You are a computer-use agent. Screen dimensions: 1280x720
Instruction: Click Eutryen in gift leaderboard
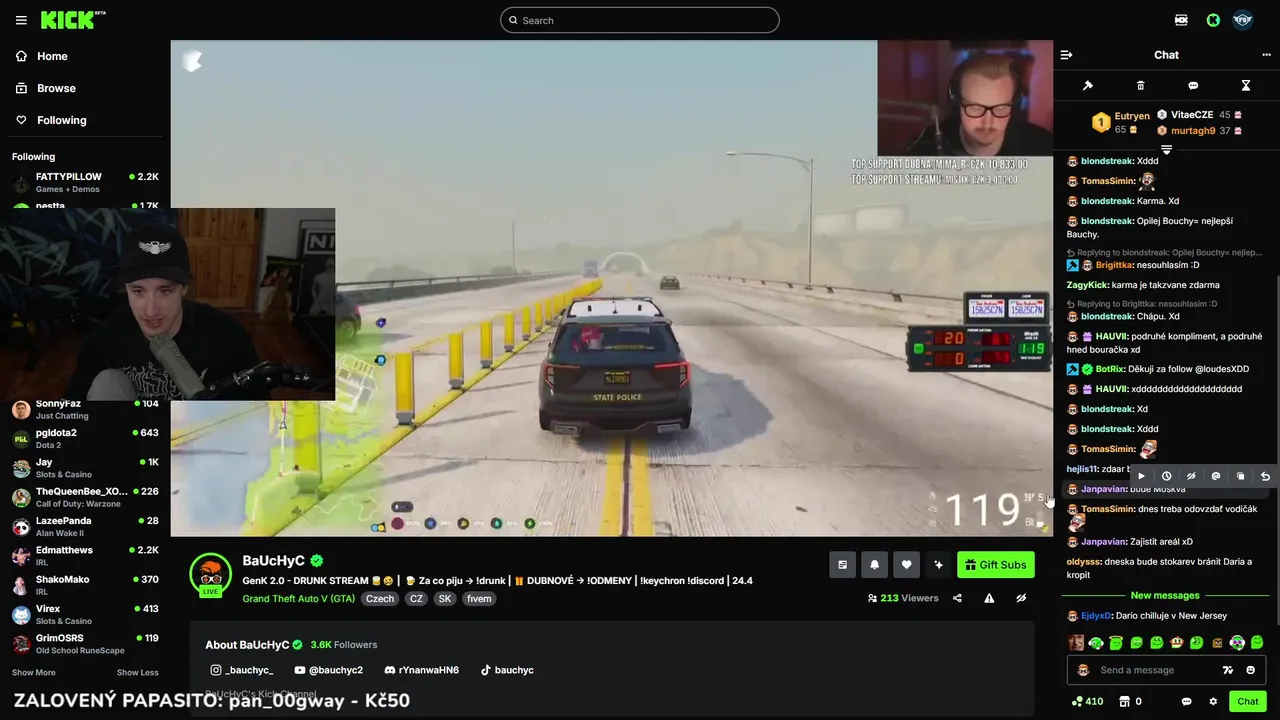[1132, 116]
